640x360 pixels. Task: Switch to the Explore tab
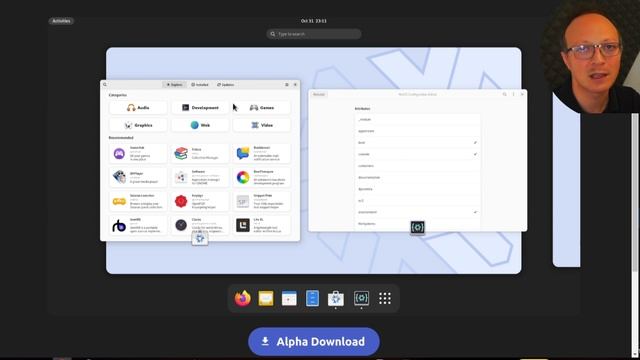174,84
